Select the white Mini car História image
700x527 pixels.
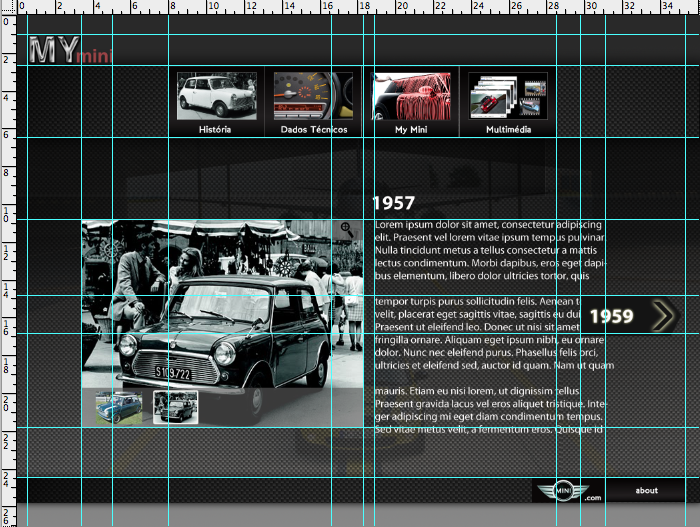pyautogui.click(x=216, y=96)
